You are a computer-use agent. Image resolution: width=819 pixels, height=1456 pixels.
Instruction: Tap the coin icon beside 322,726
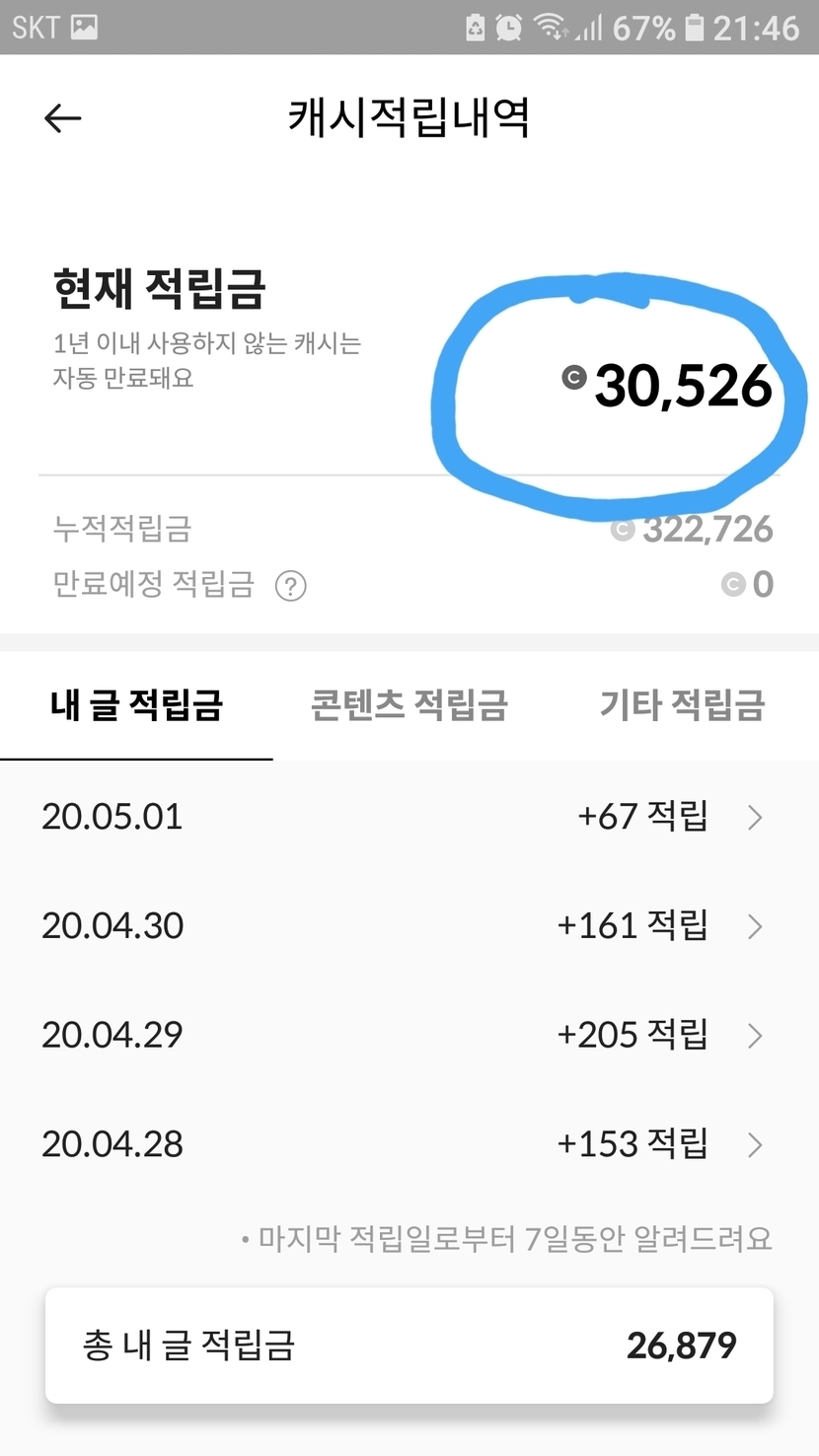click(x=623, y=531)
